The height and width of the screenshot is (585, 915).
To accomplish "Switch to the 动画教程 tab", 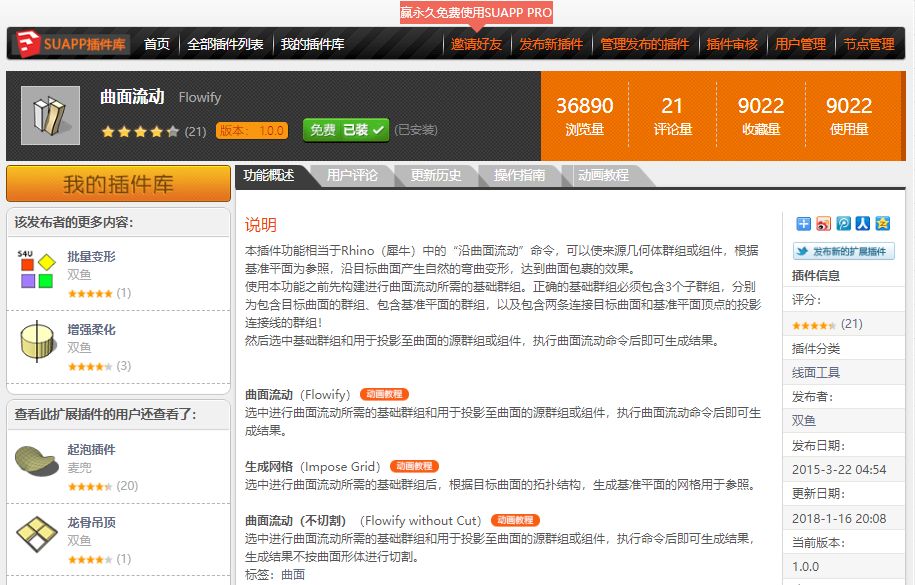I will click(x=603, y=176).
